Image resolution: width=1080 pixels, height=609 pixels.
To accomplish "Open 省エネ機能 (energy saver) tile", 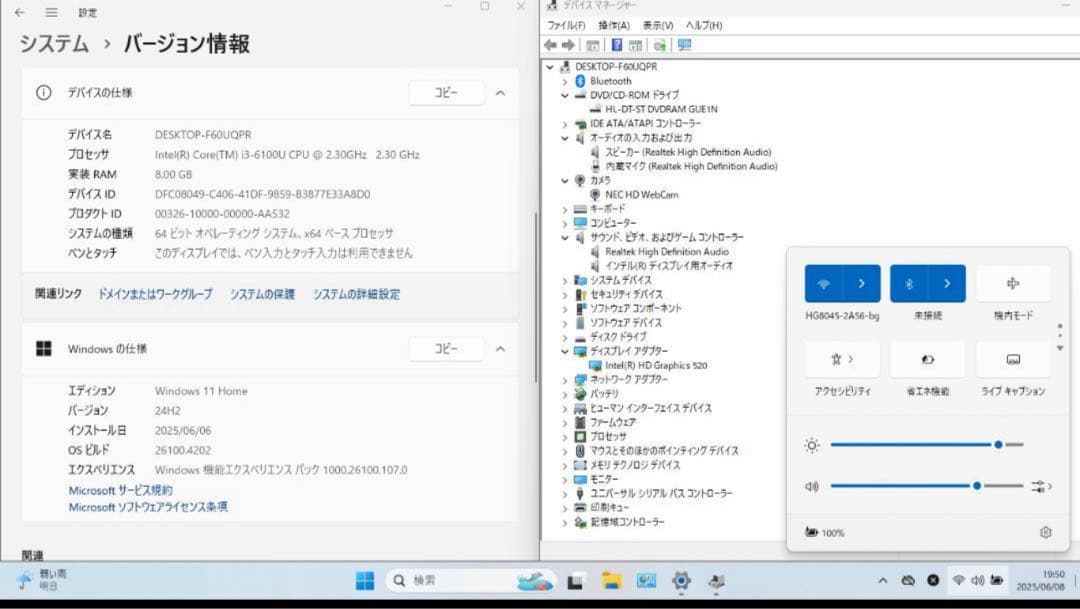I will (927, 359).
